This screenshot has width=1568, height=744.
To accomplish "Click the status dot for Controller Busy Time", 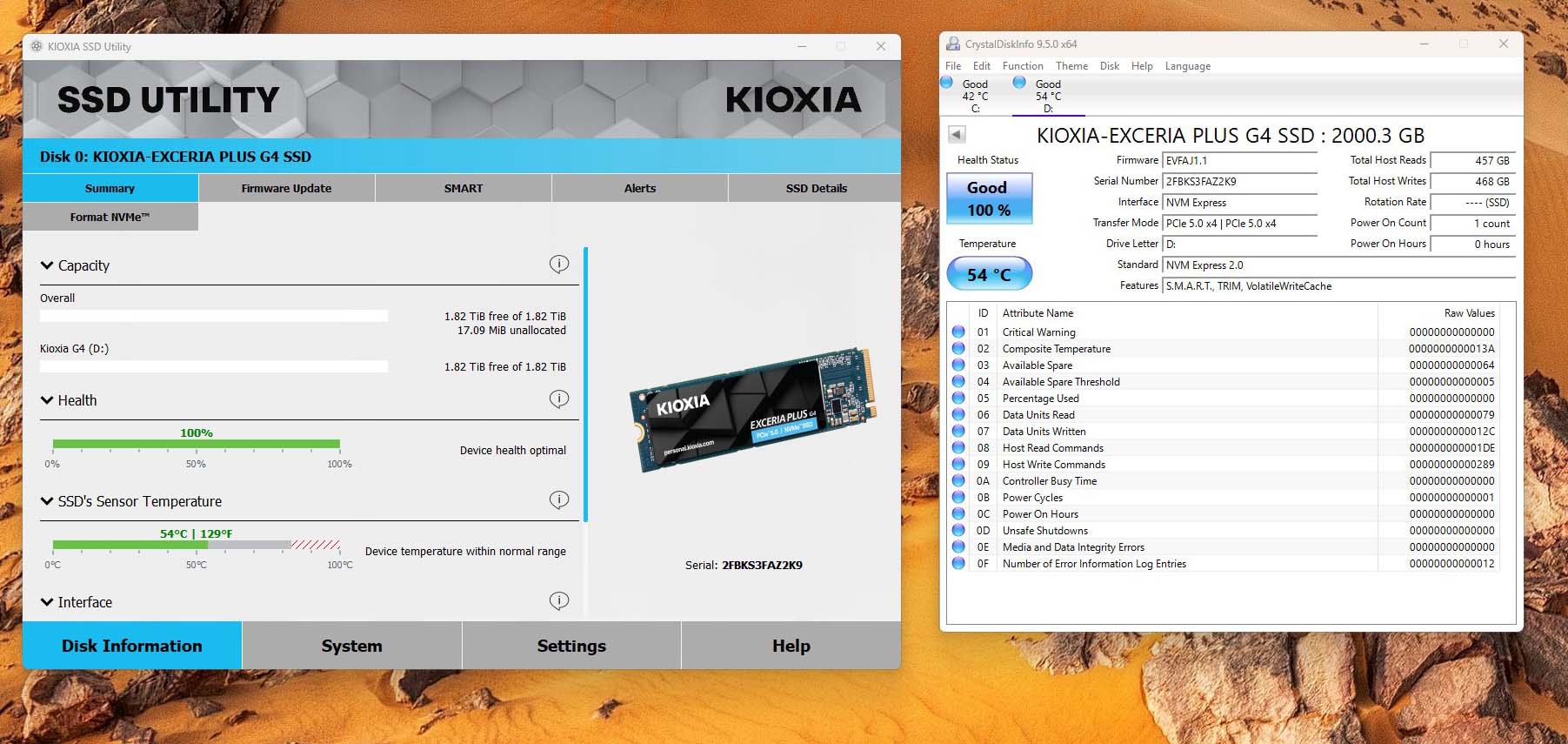I will pyautogui.click(x=958, y=480).
